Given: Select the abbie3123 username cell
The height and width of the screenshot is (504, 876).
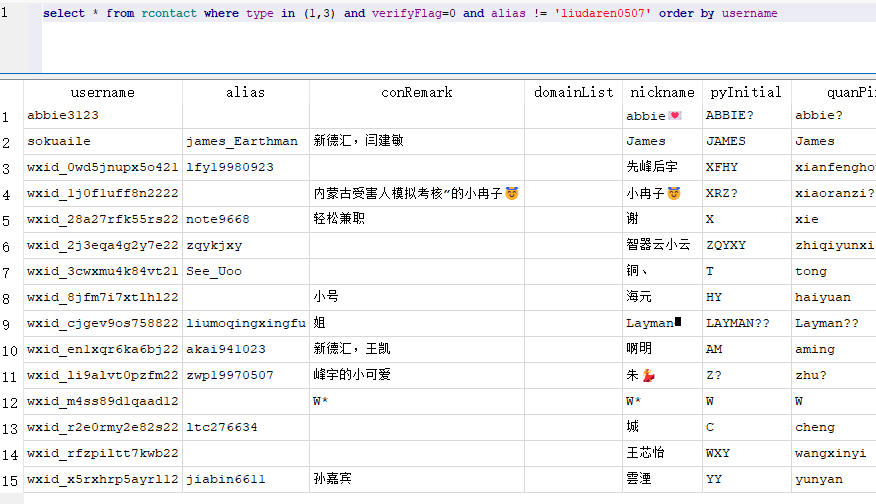Looking at the screenshot, I should pos(103,116).
